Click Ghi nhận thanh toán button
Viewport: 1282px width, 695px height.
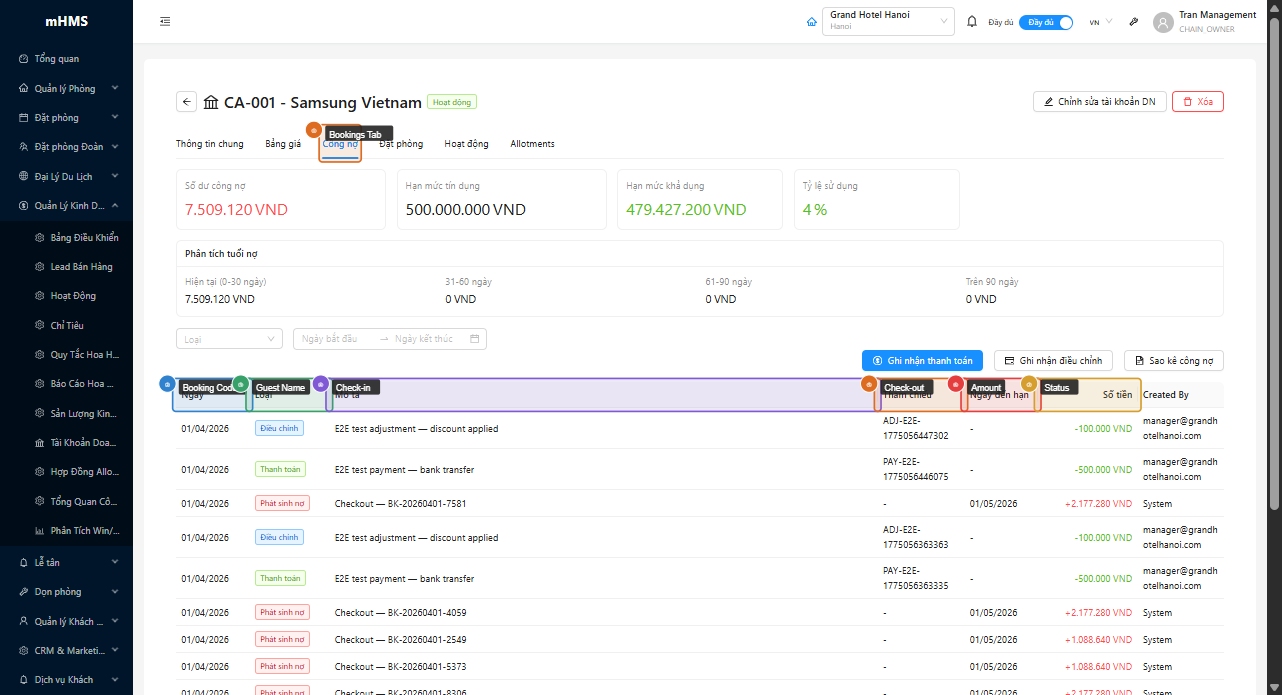coord(922,360)
